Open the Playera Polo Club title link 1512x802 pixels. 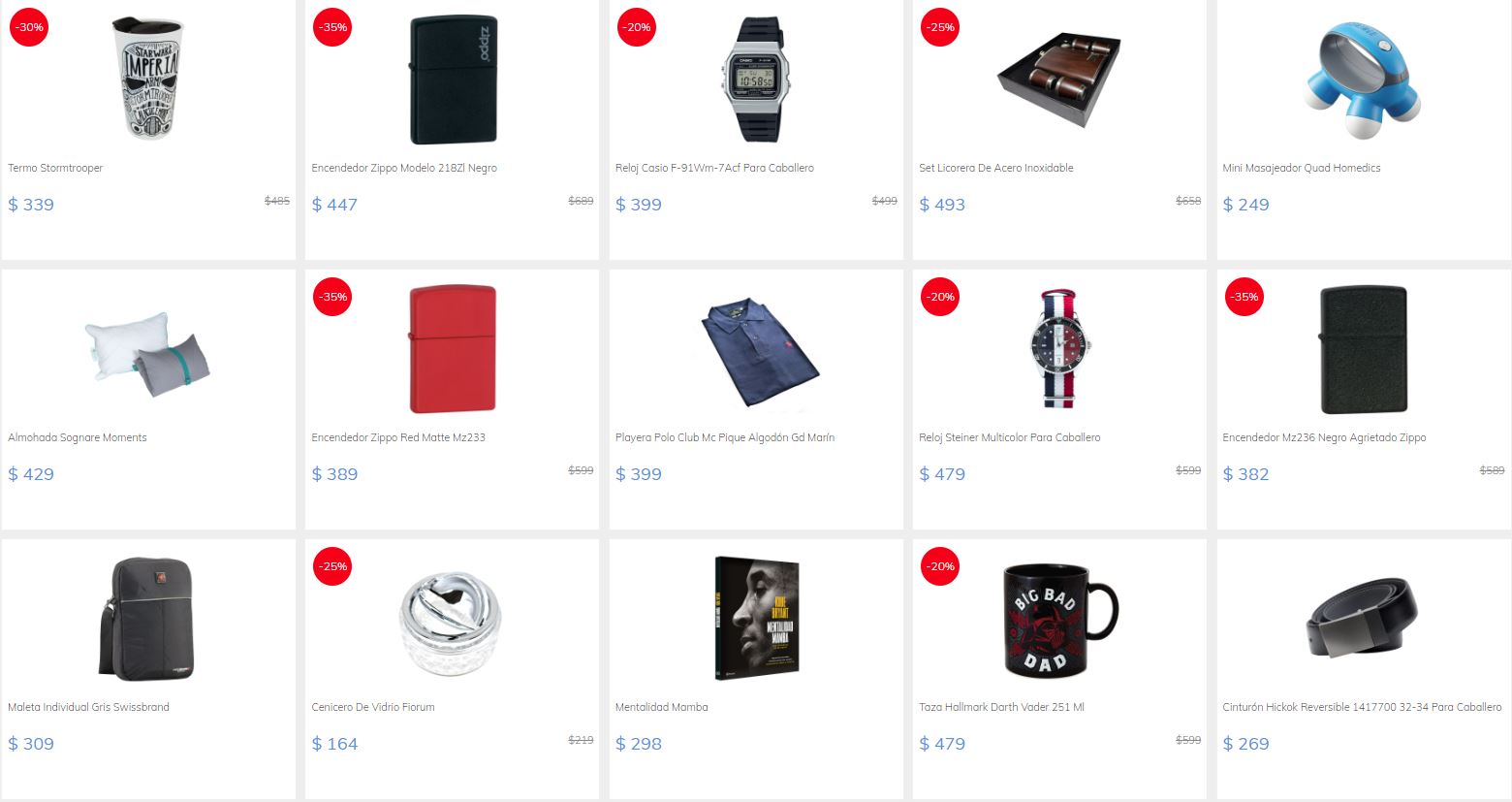(x=724, y=437)
